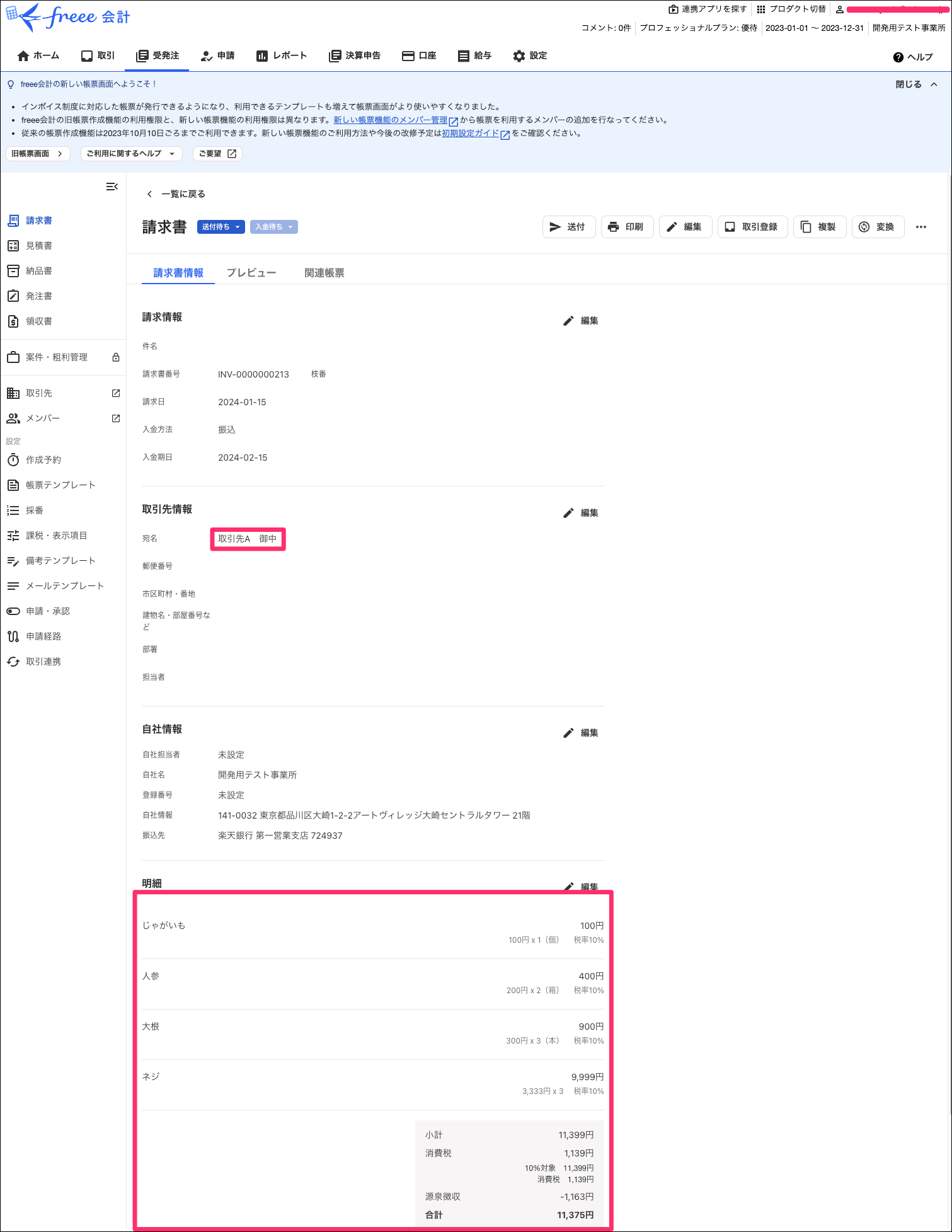Click the 旧帳票画面 button

[x=38, y=154]
